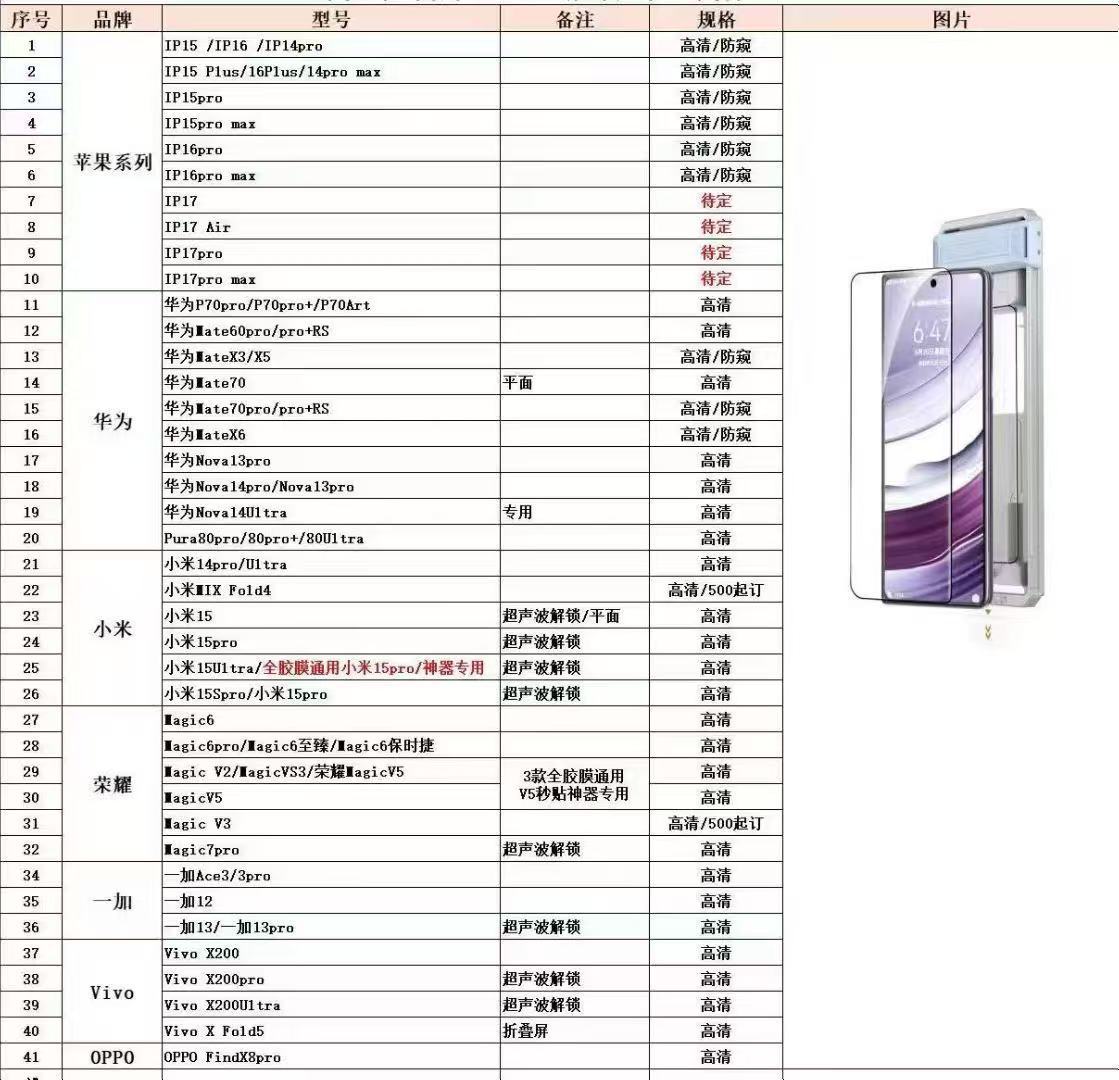Click Magic6pro/Magic6至臻 model cell
The height and width of the screenshot is (1080, 1119).
(331, 745)
